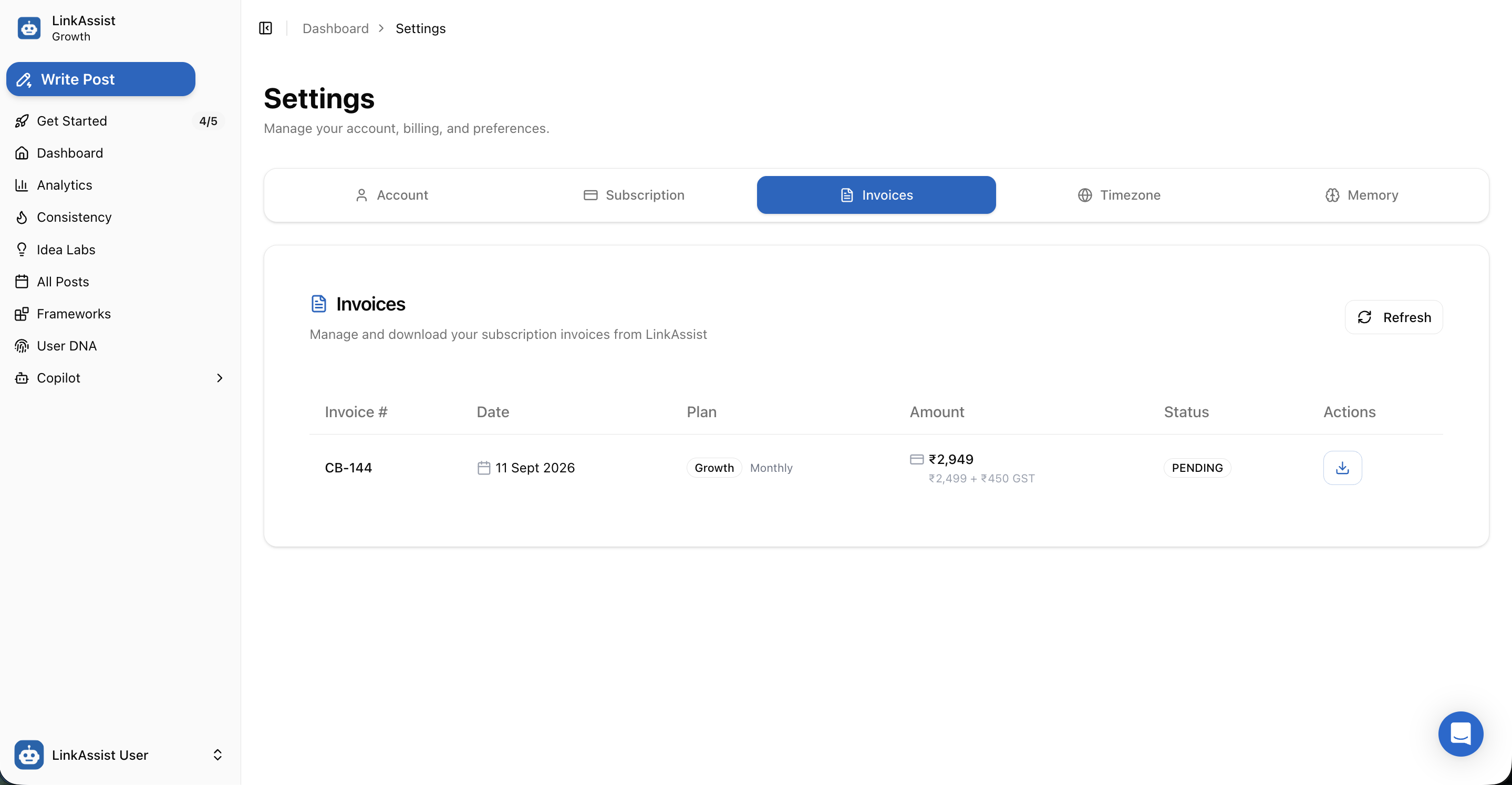The height and width of the screenshot is (785, 1512).
Task: Open Consistency from sidebar
Action: 119,217
